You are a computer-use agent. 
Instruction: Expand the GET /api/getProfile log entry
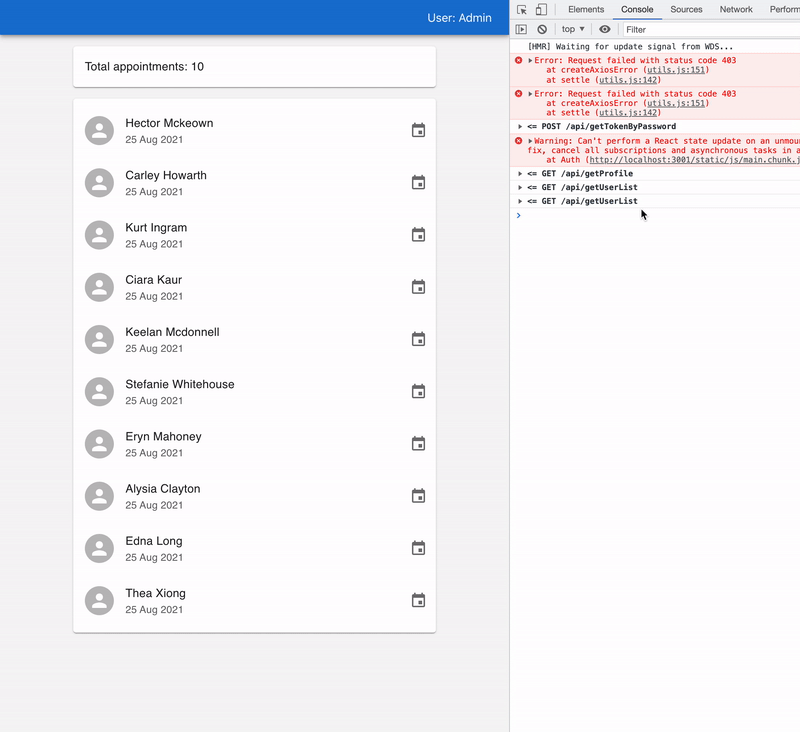(x=520, y=173)
